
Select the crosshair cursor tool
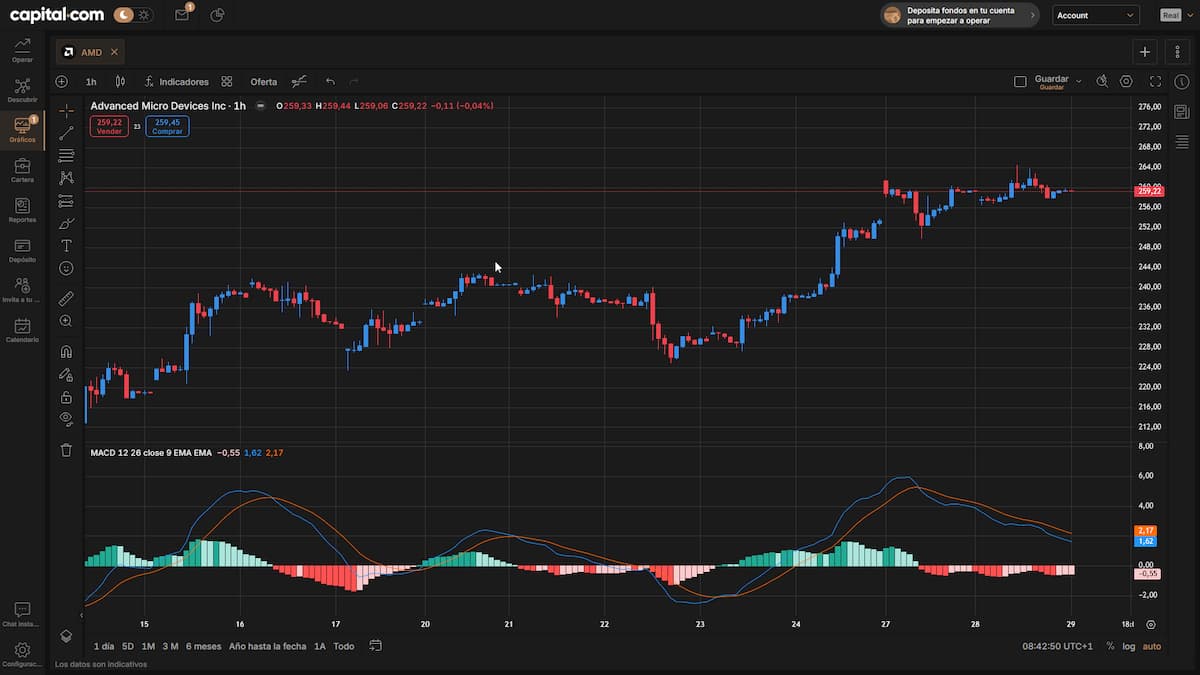(66, 110)
